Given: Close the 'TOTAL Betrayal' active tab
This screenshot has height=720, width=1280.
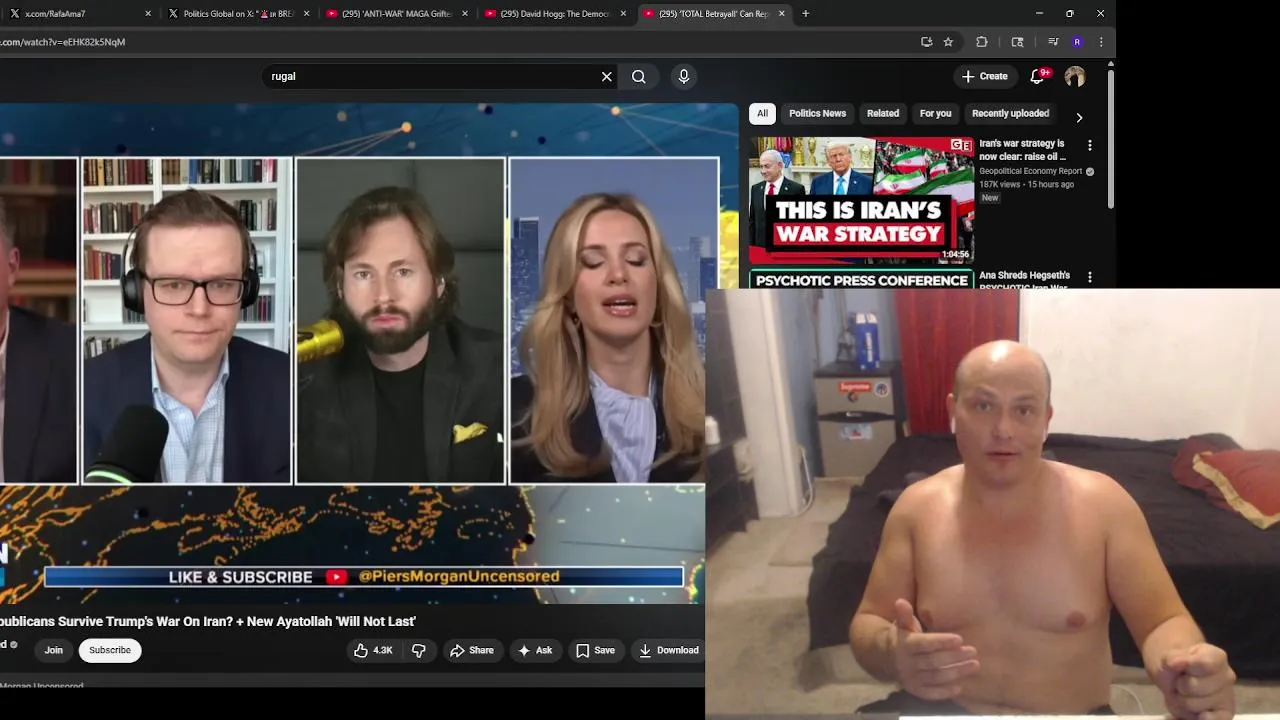Looking at the screenshot, I should tap(782, 14).
